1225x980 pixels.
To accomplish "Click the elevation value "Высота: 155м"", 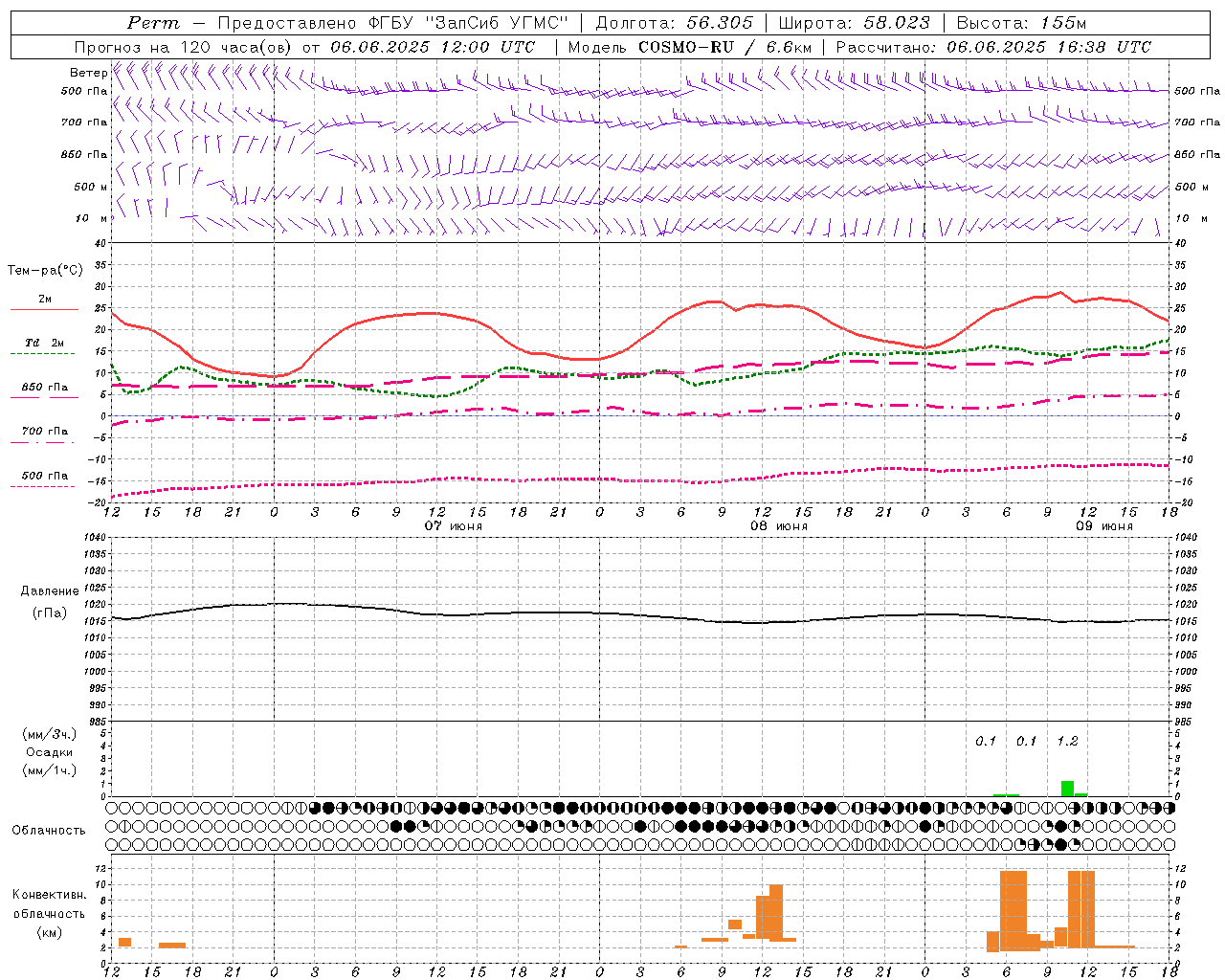I will click(1021, 23).
